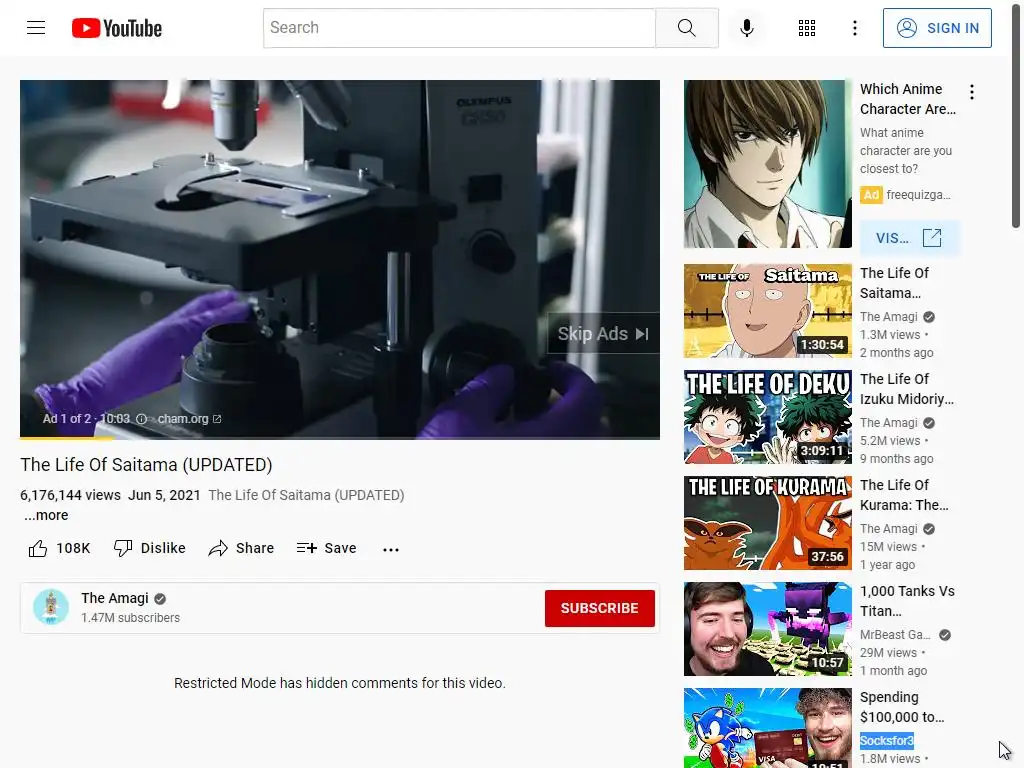Save video to a playlist

click(x=326, y=549)
